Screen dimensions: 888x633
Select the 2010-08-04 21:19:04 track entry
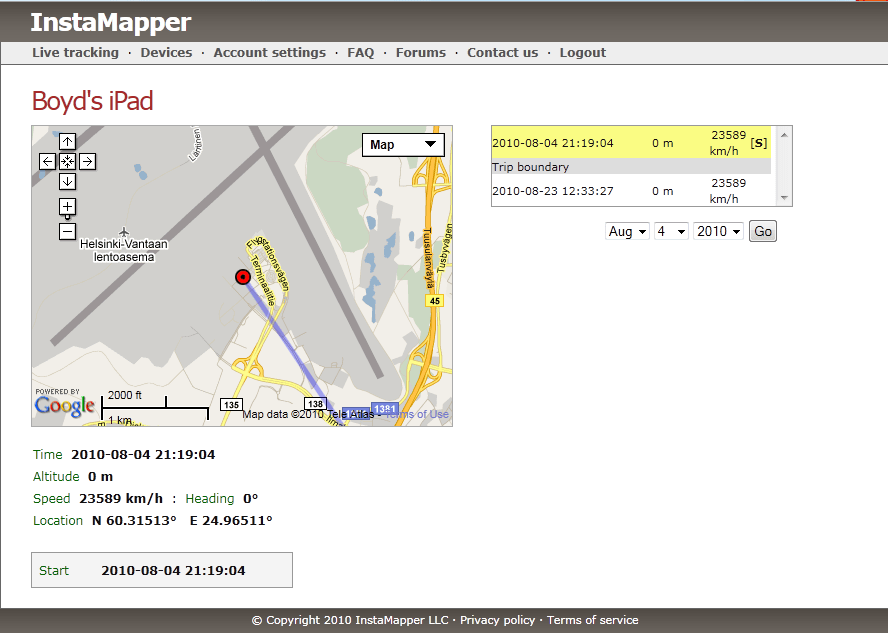[x=631, y=143]
